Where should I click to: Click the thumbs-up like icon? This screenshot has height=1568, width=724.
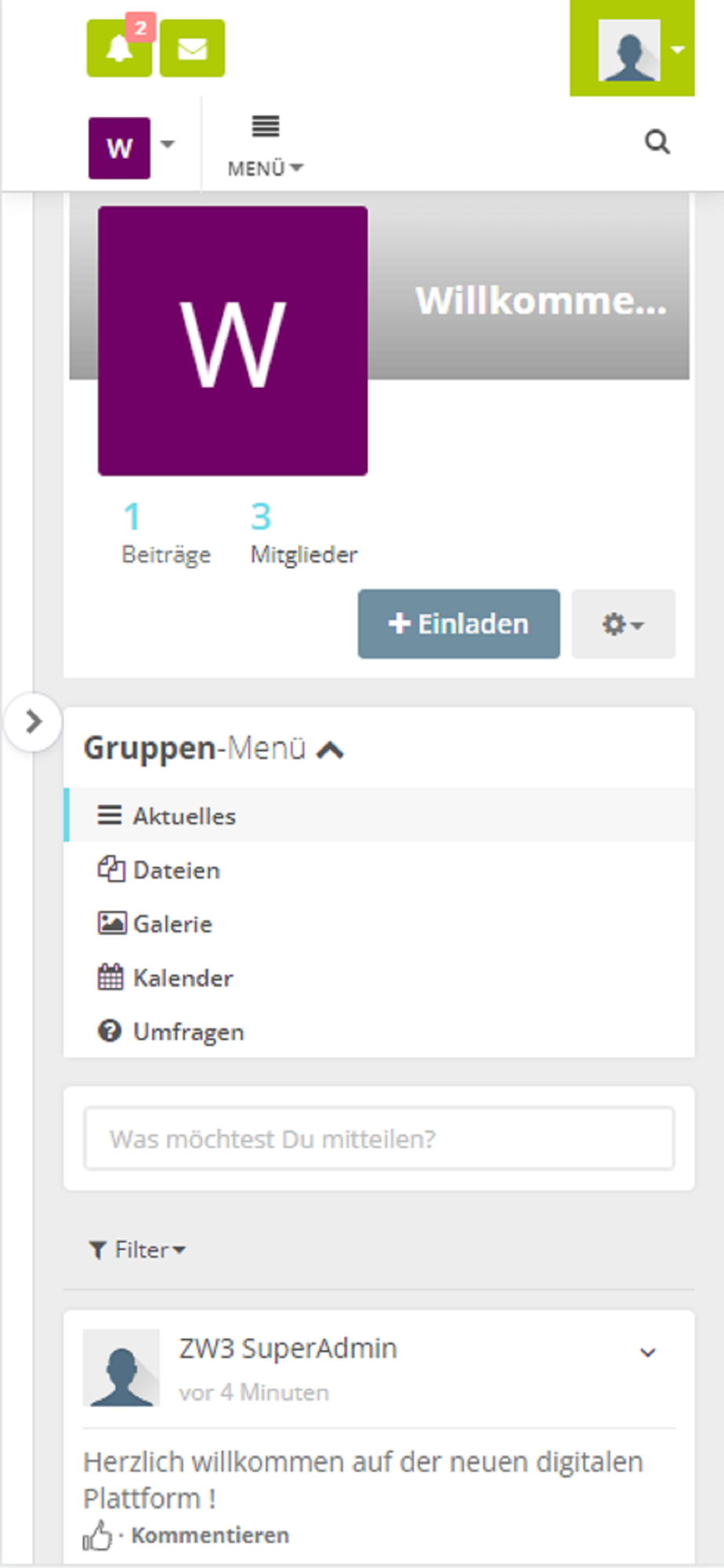98,1535
